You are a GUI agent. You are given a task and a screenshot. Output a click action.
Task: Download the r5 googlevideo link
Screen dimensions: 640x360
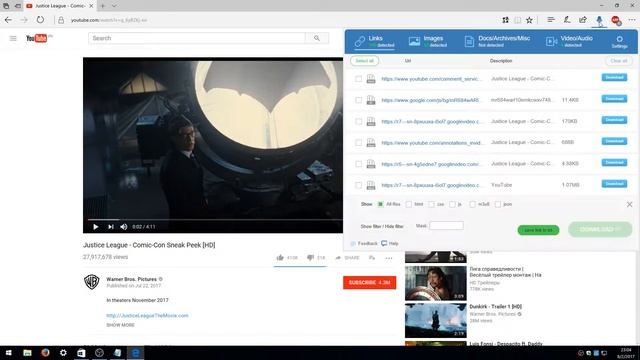click(614, 162)
